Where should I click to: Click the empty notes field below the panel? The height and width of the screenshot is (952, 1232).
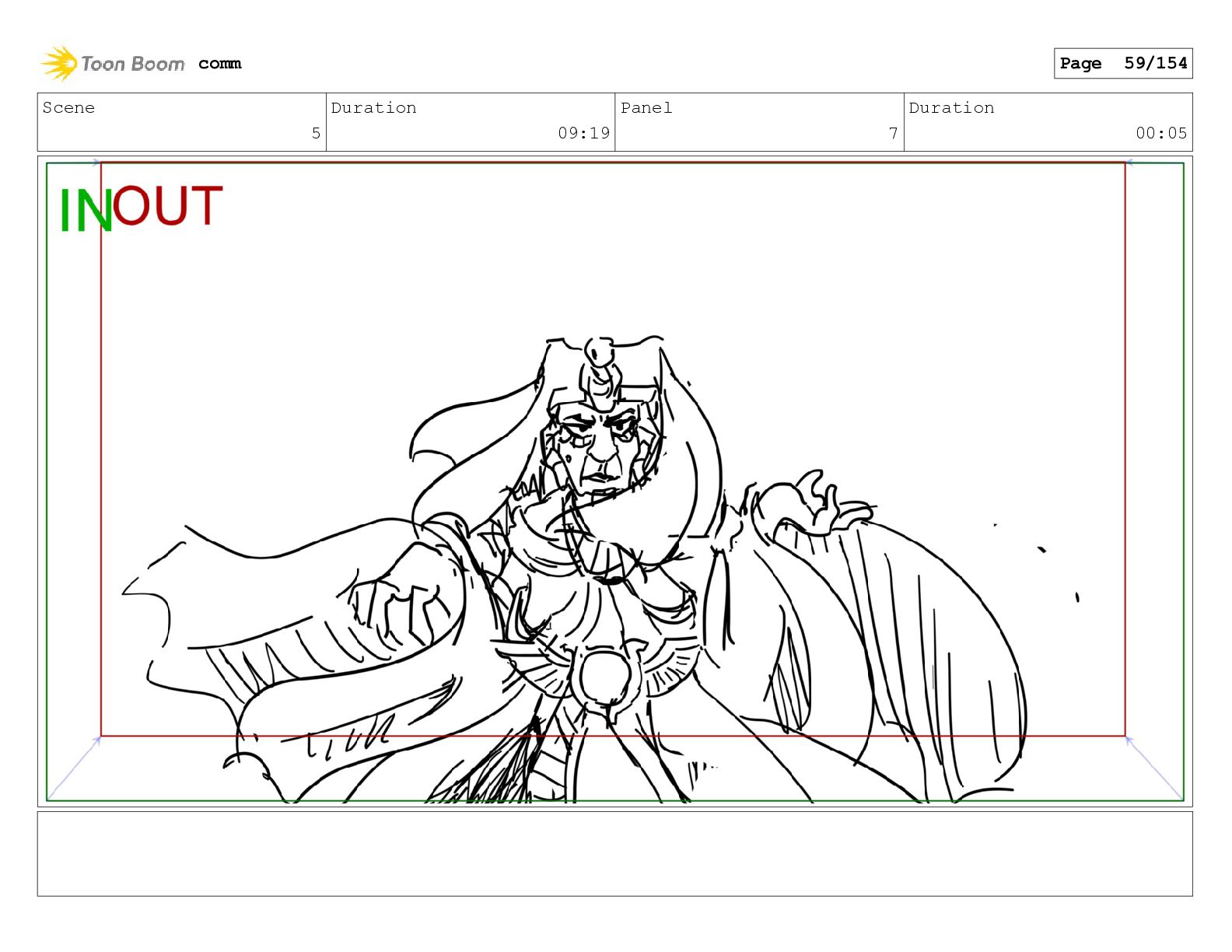tap(614, 854)
